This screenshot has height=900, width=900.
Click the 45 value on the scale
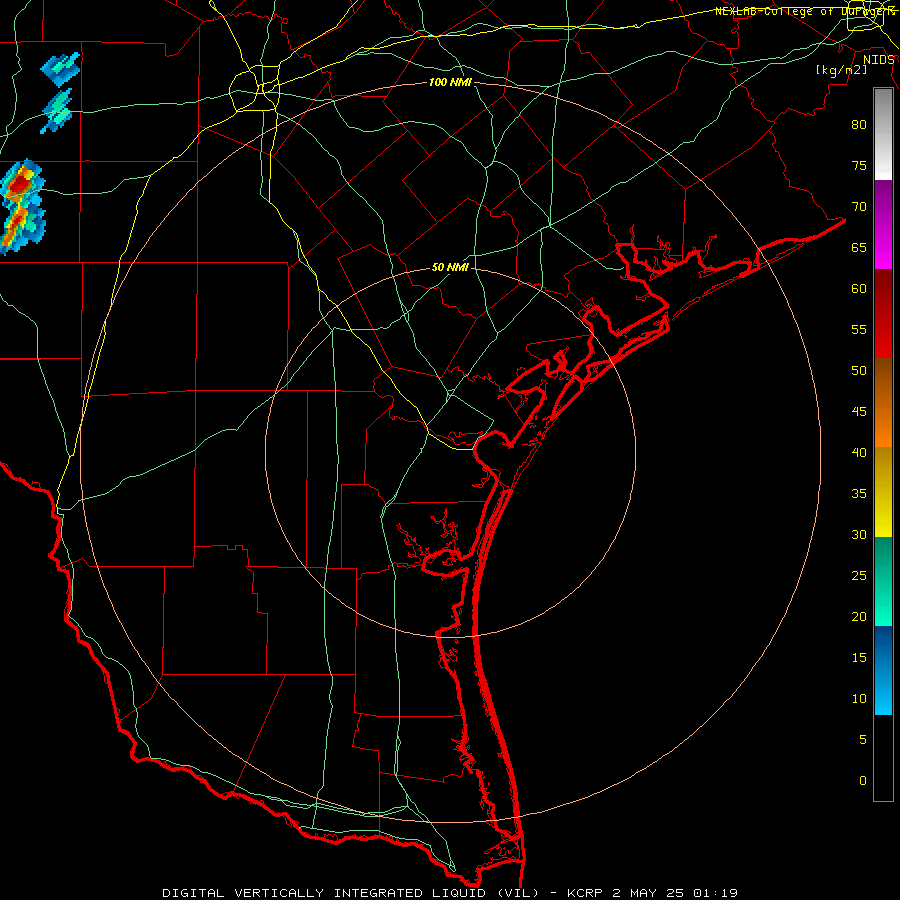coord(859,412)
